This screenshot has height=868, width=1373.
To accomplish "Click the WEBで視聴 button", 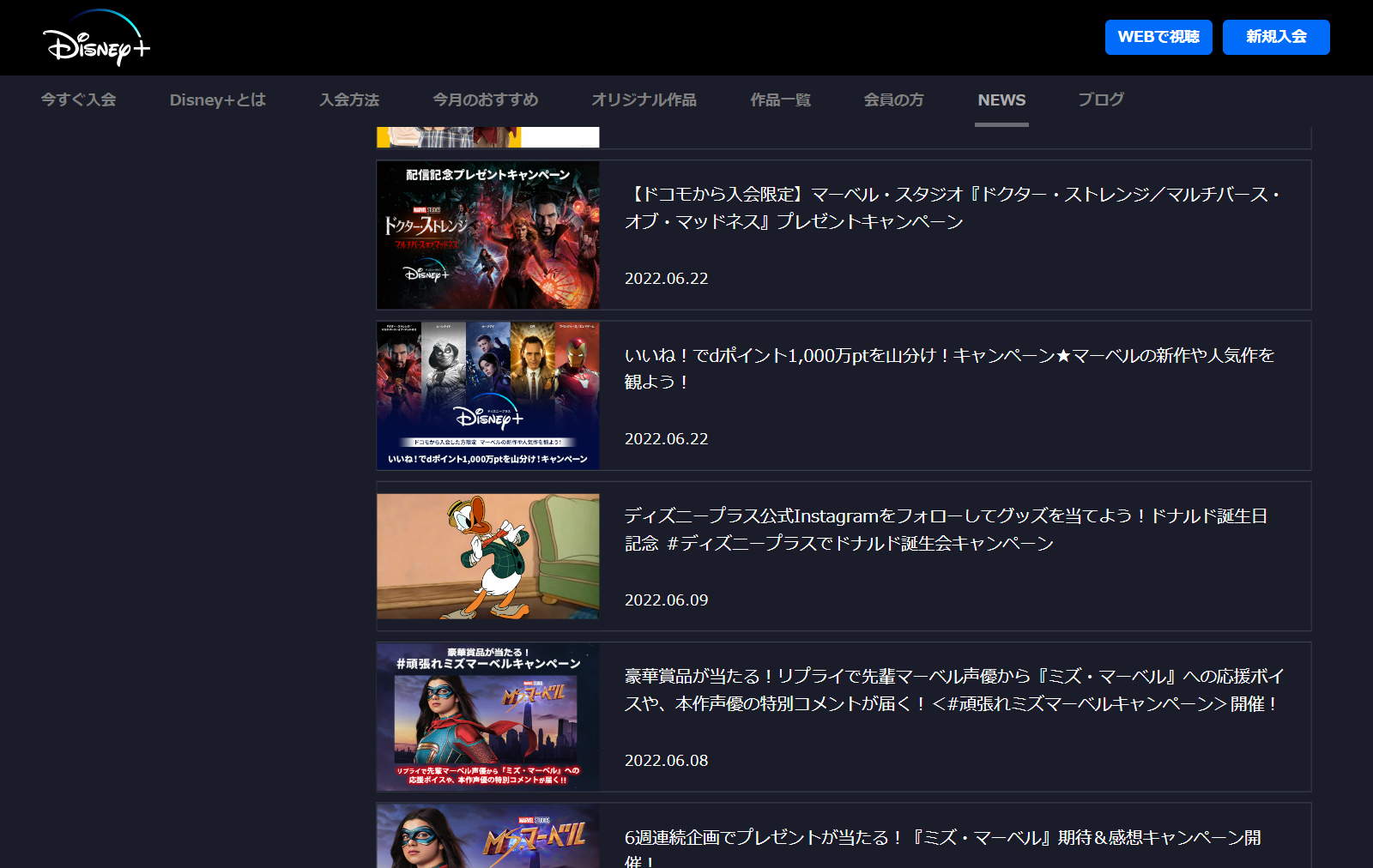I will point(1158,37).
